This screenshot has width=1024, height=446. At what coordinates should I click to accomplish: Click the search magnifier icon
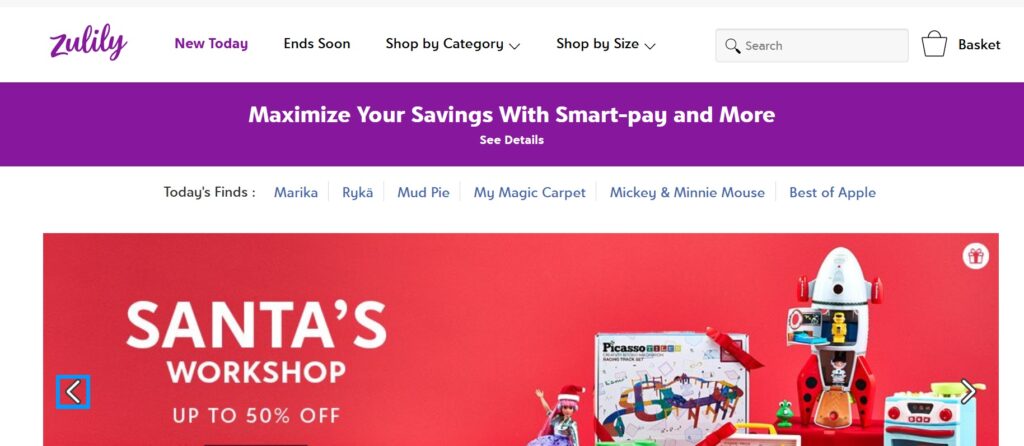(733, 46)
